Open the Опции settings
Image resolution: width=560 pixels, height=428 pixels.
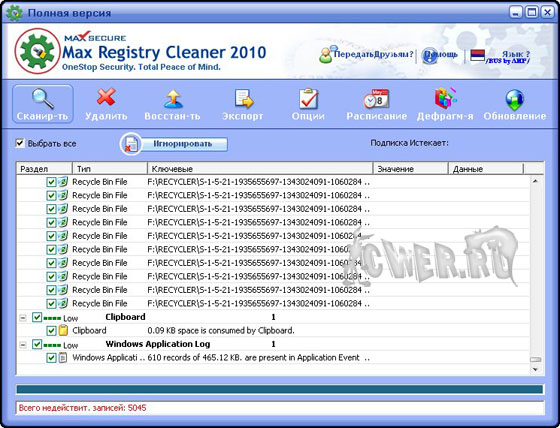coord(308,104)
